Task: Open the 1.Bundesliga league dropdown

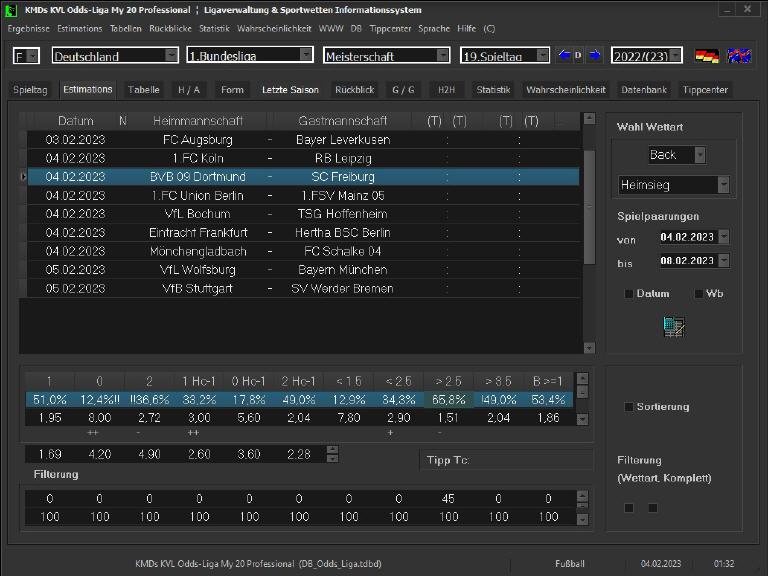Action: tap(306, 54)
